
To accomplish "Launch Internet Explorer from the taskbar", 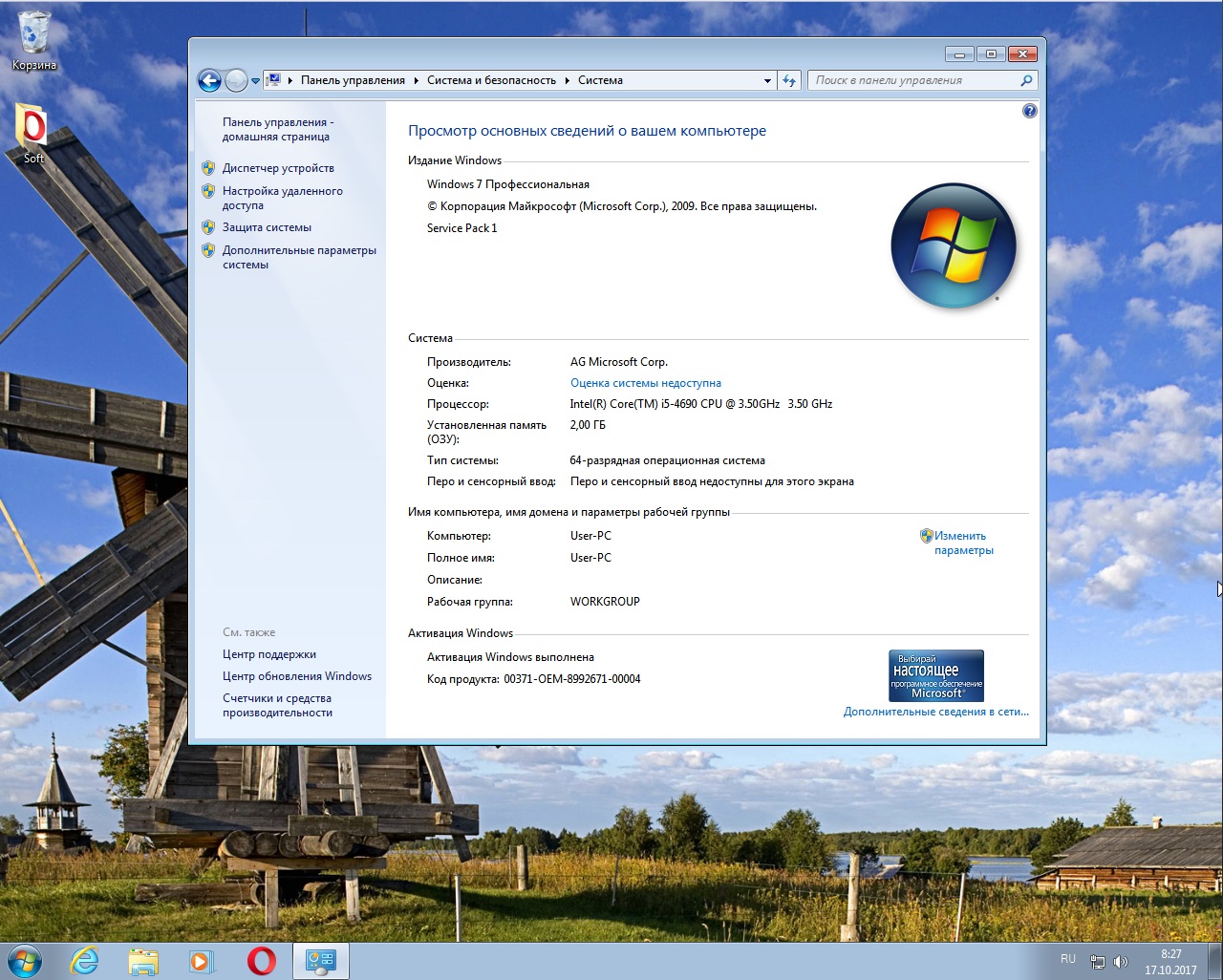I will tap(85, 961).
